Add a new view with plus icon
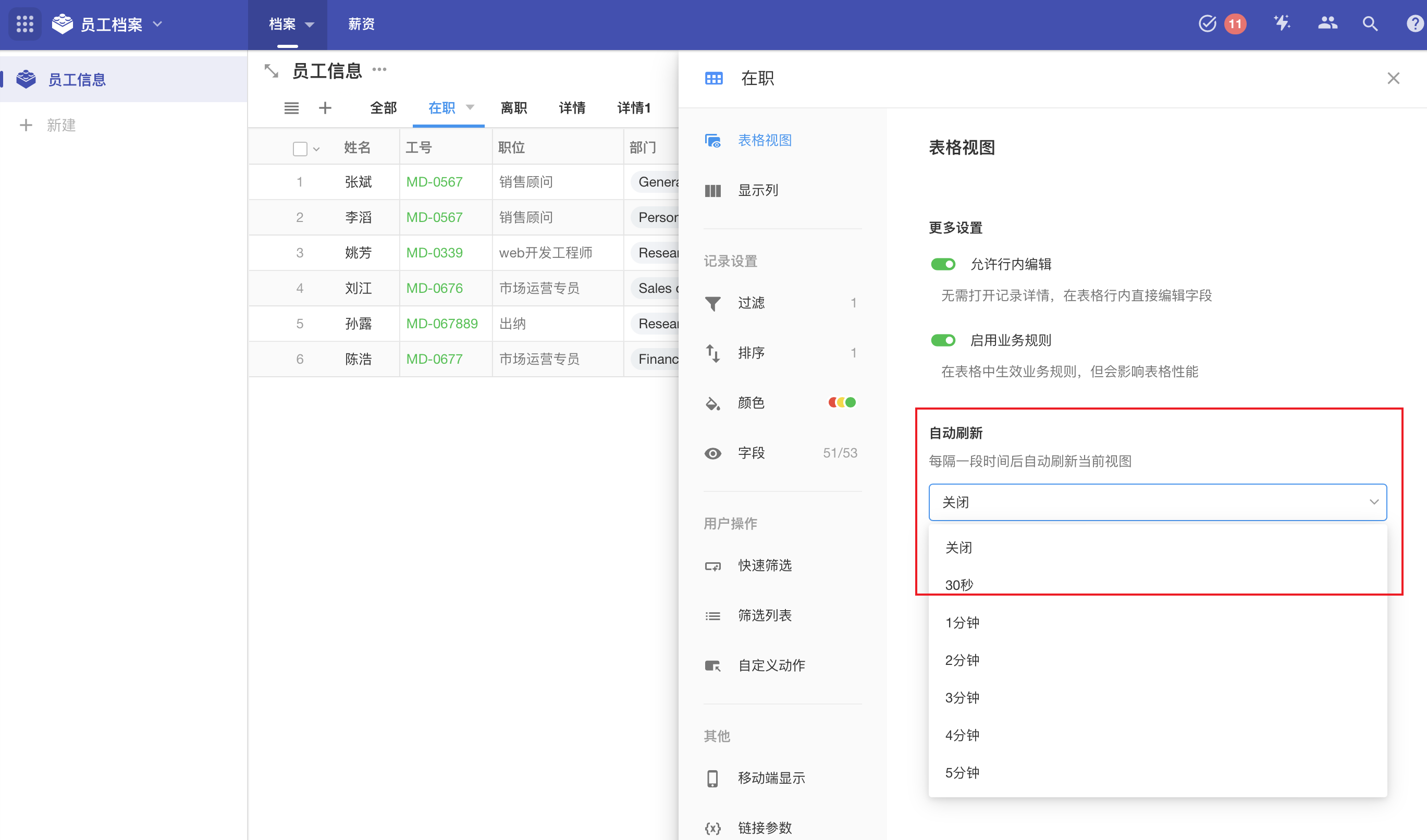This screenshot has width=1427, height=840. tap(325, 107)
